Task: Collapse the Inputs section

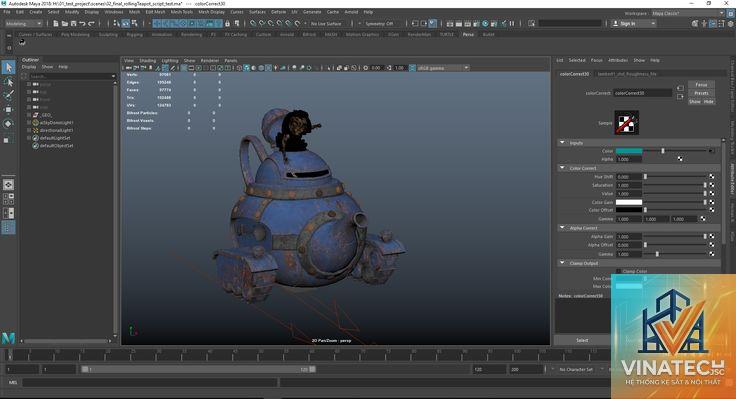Action: pyautogui.click(x=562, y=143)
